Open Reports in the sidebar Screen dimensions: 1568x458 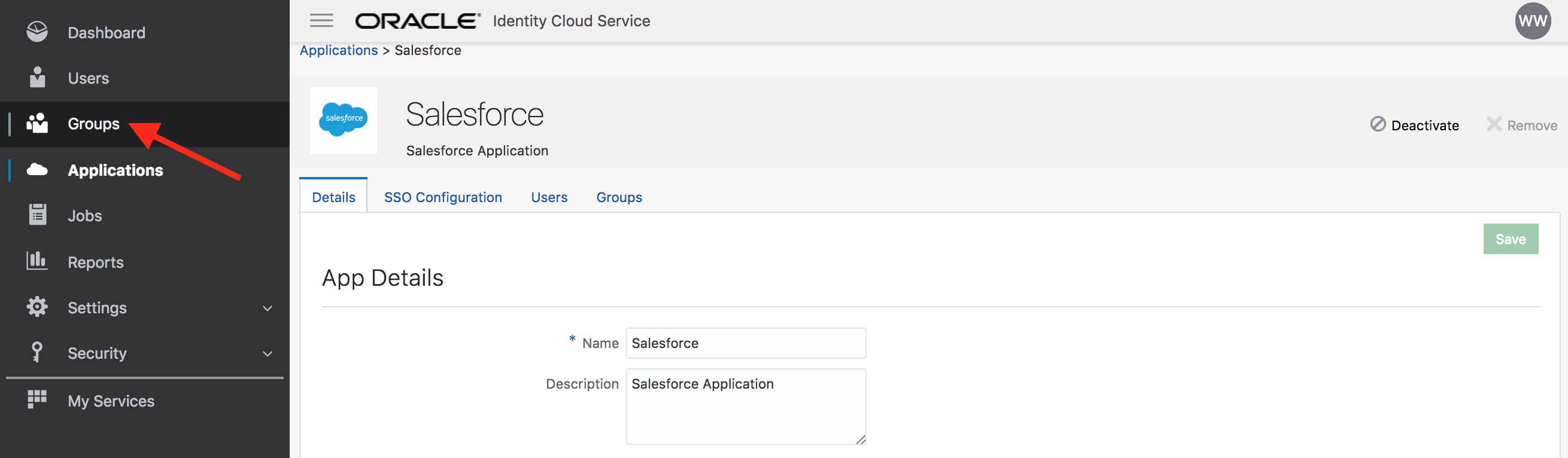96,262
